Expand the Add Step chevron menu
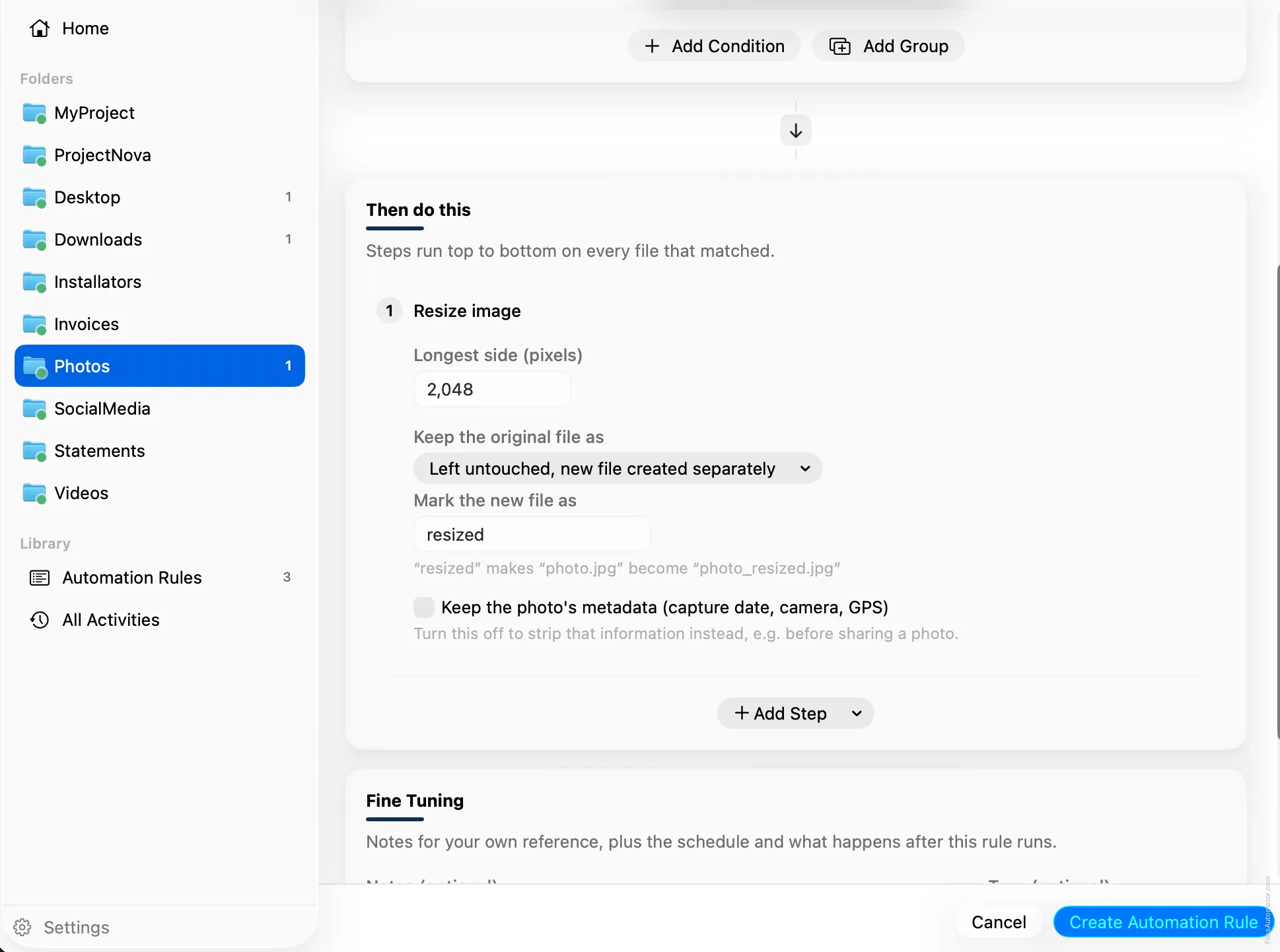Viewport: 1280px width, 952px height. pyautogui.click(x=857, y=714)
